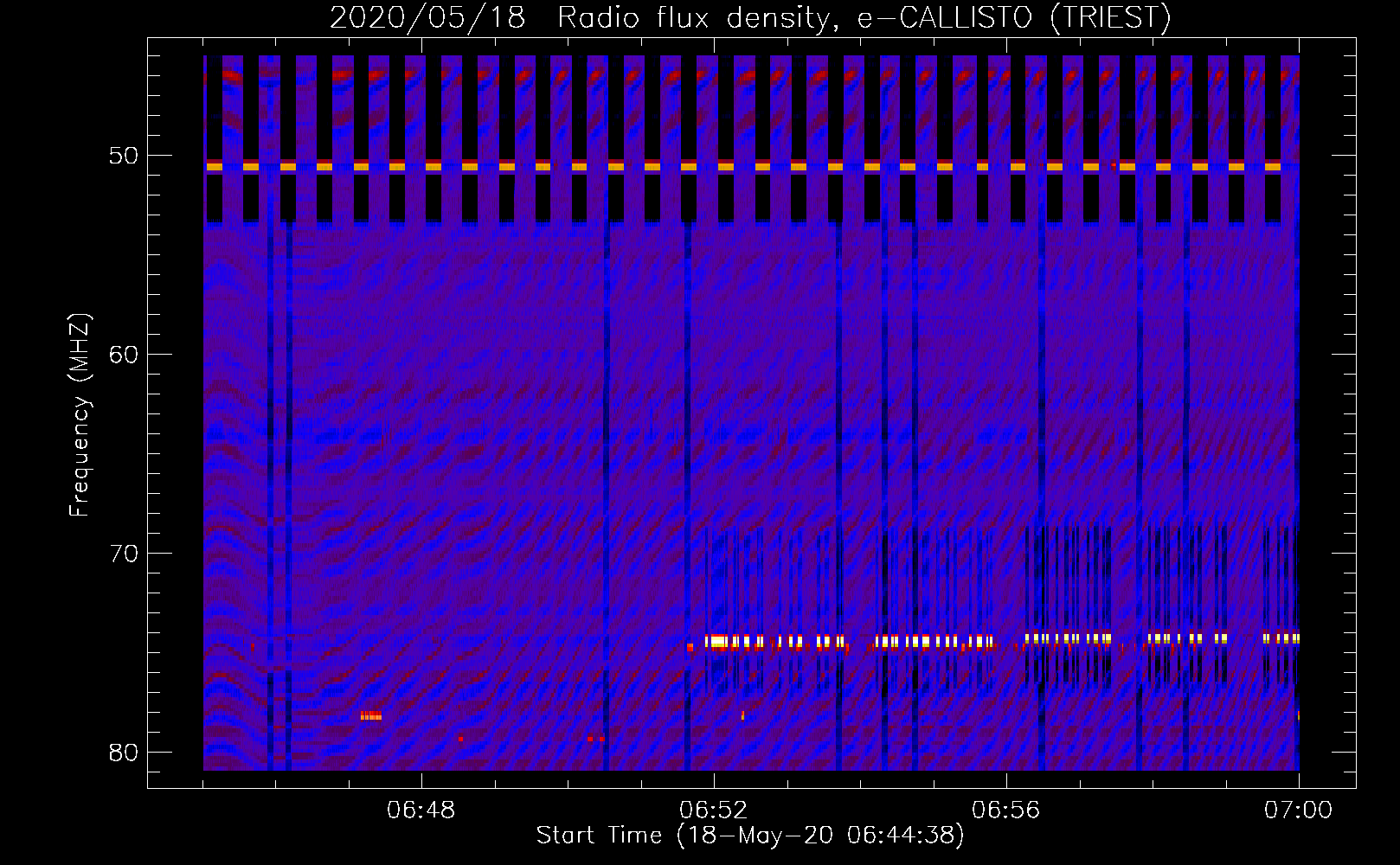Click the pair of red dots near 06:50 at 79 MHz
The image size is (1400, 865).
595,739
